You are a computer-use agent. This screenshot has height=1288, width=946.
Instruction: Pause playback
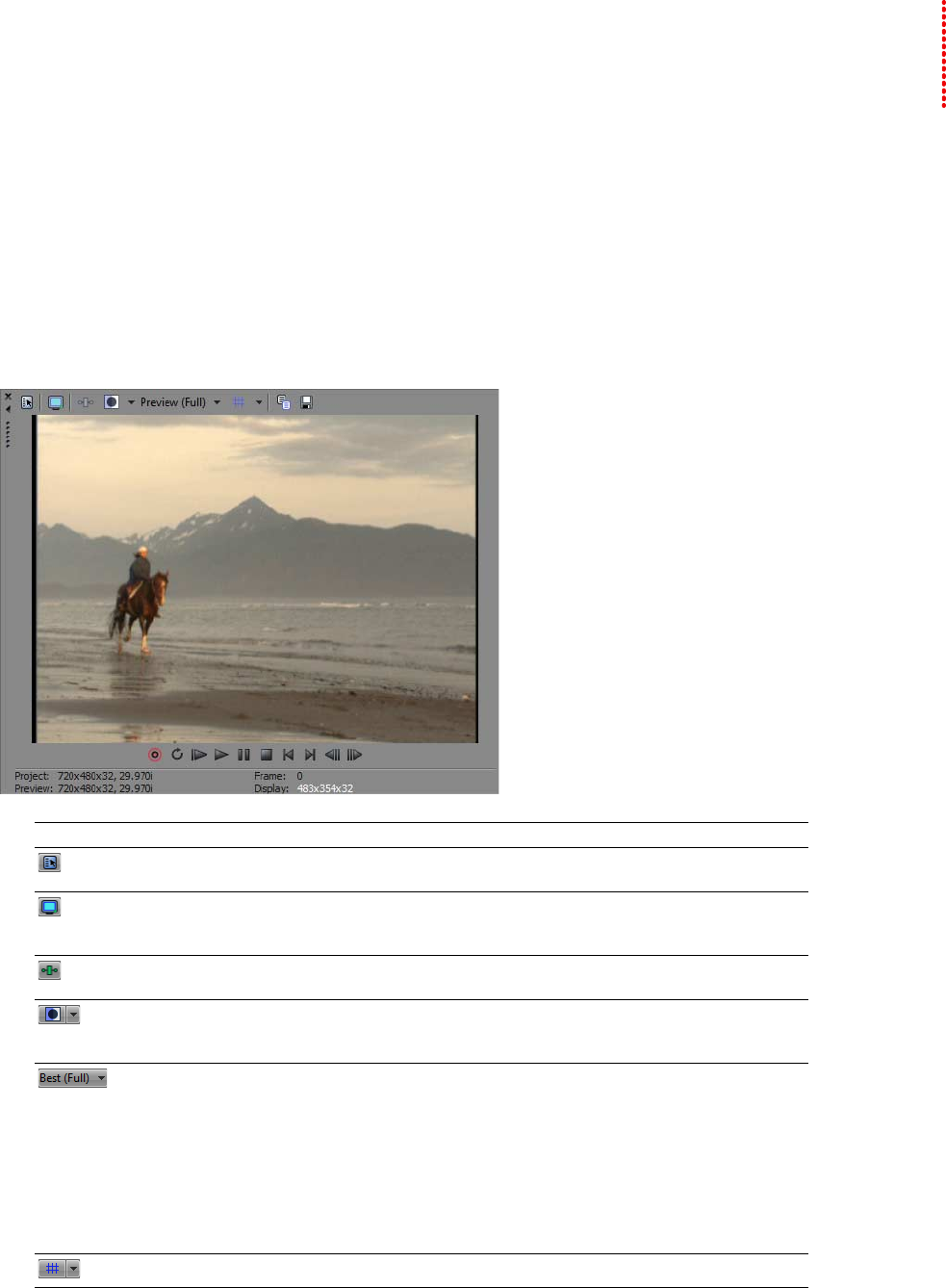click(243, 755)
